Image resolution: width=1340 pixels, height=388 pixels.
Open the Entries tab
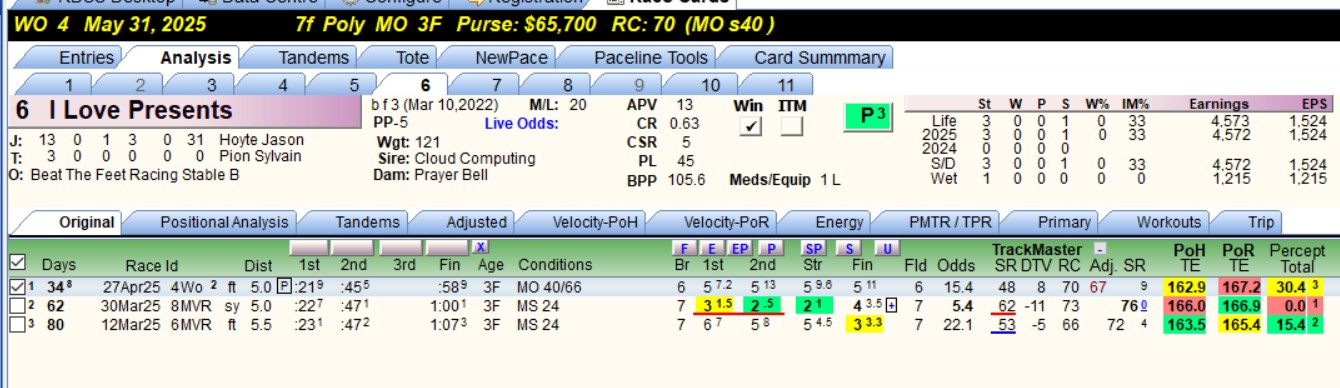(86, 57)
